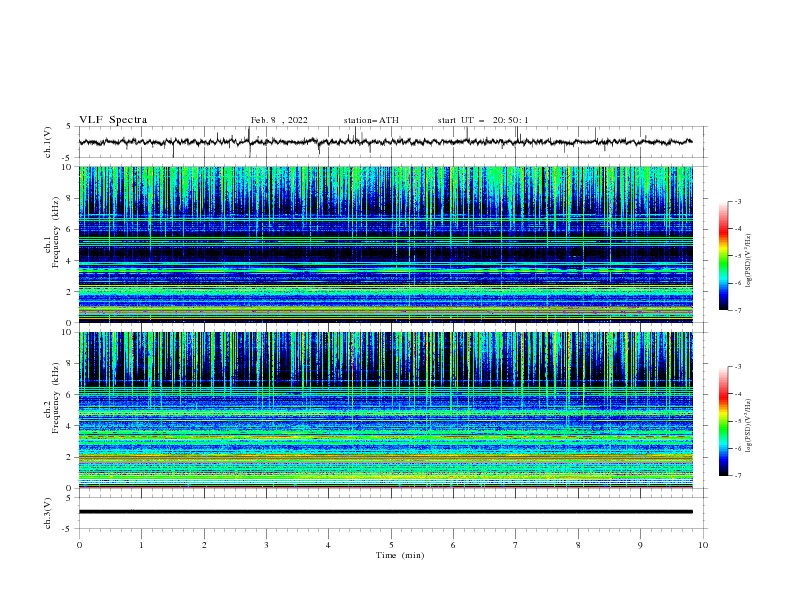Image resolution: width=792 pixels, height=612 pixels.
Task: Click inside the ch.2 spectrogram panel
Action: click(386, 410)
